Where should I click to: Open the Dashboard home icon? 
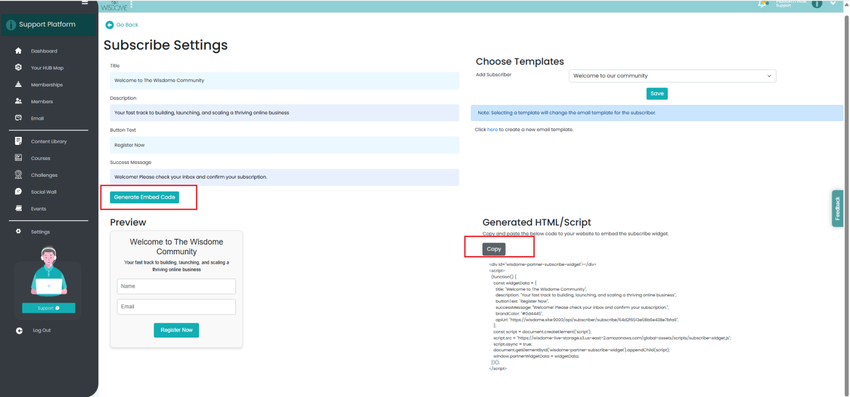pyautogui.click(x=18, y=51)
